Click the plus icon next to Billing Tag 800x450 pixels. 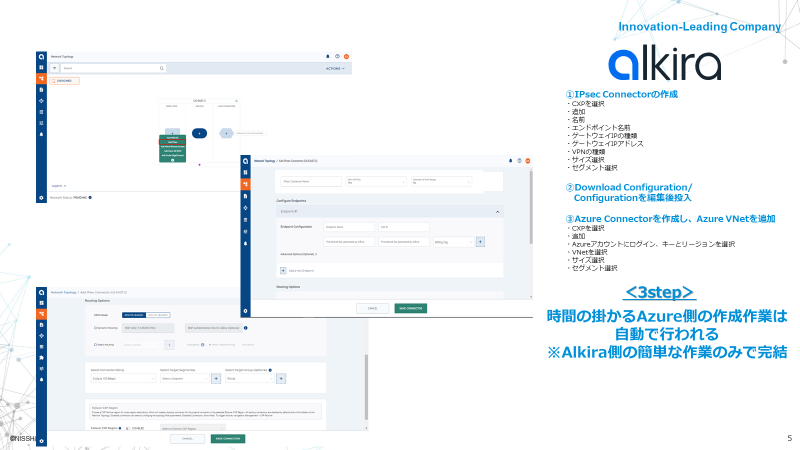(x=480, y=241)
